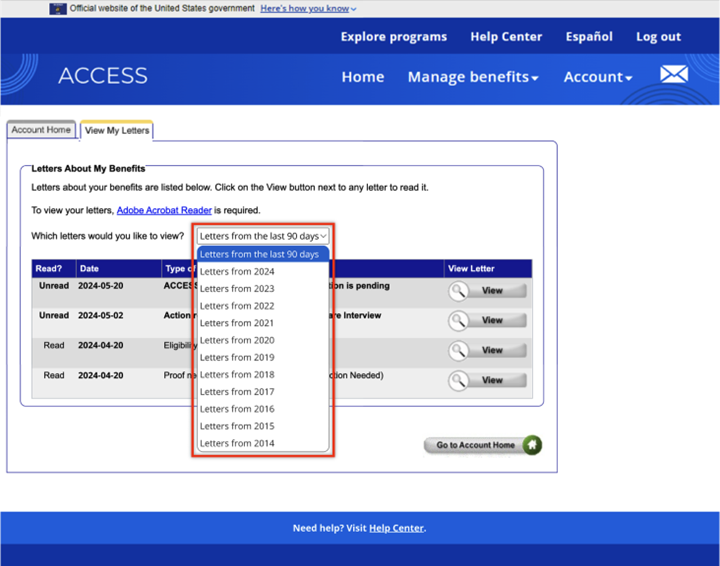
Task: Expand "Here's how you know" disclosure
Action: [308, 8]
